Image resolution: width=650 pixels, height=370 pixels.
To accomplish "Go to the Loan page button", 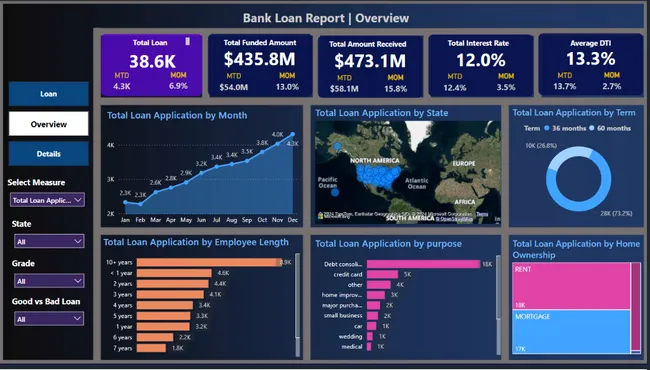I will click(x=49, y=94).
